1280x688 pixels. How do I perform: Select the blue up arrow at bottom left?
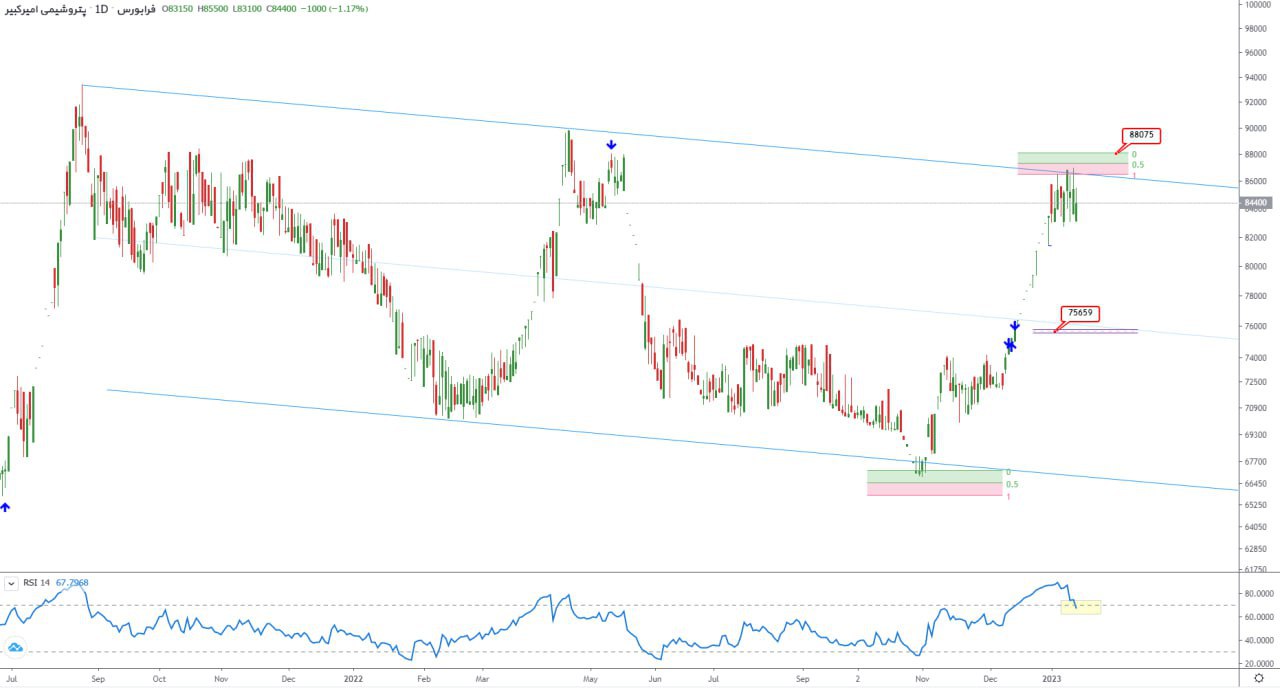coord(5,508)
